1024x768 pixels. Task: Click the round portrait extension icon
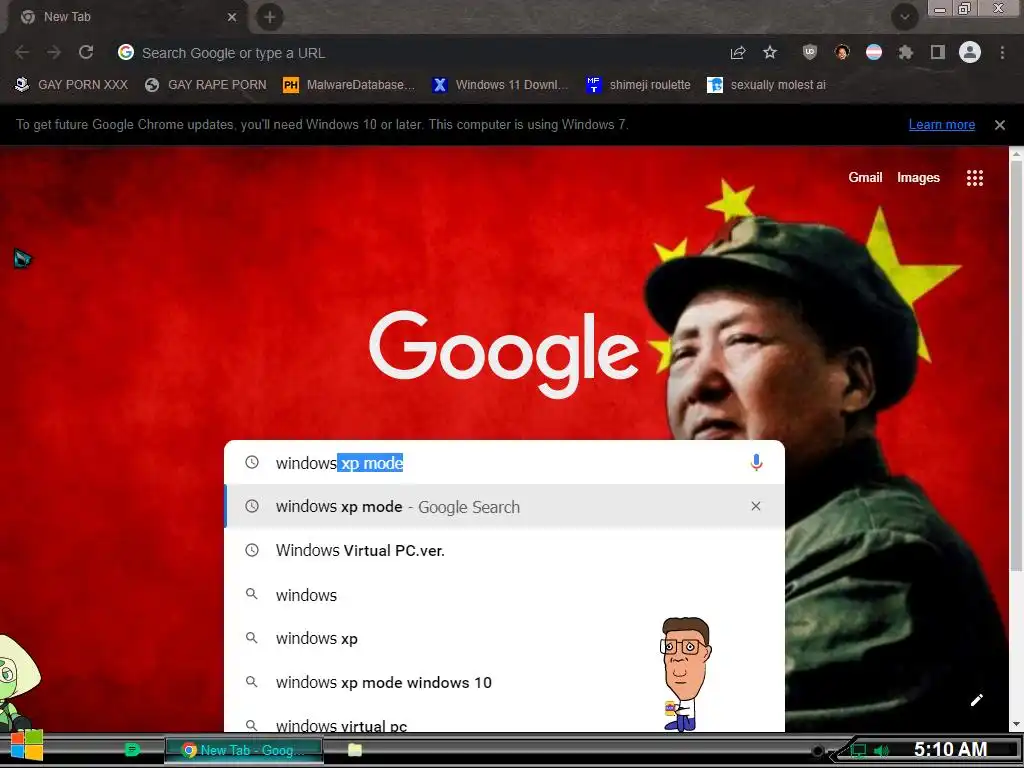click(x=842, y=52)
